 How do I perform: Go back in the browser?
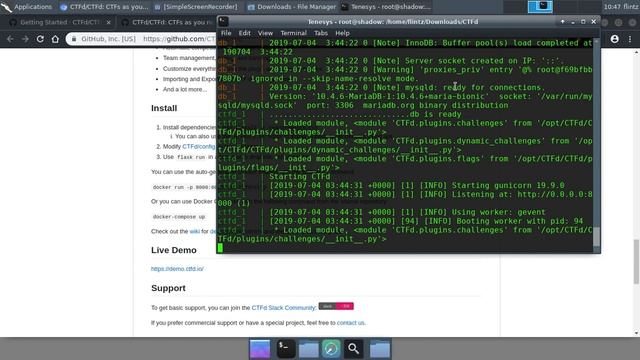(10, 39)
